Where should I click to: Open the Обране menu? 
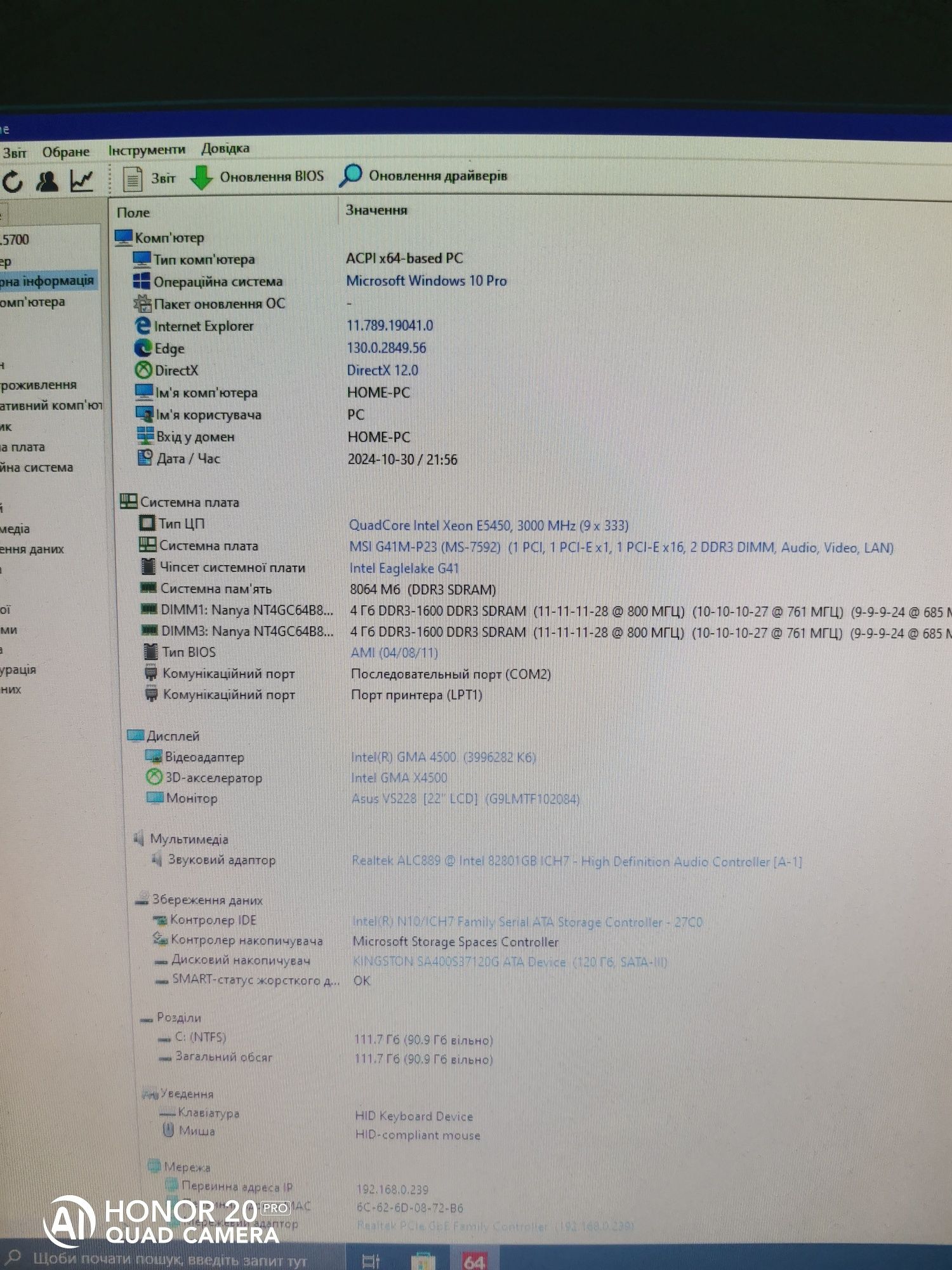tap(65, 152)
